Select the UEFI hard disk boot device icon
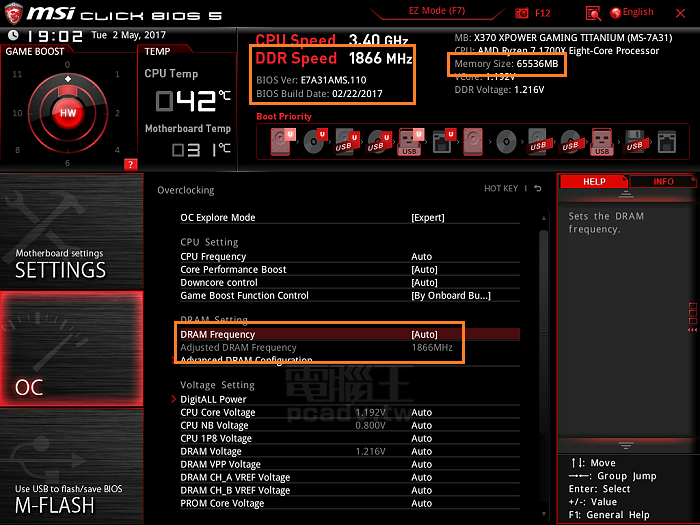This screenshot has width=700, height=525. (x=282, y=142)
